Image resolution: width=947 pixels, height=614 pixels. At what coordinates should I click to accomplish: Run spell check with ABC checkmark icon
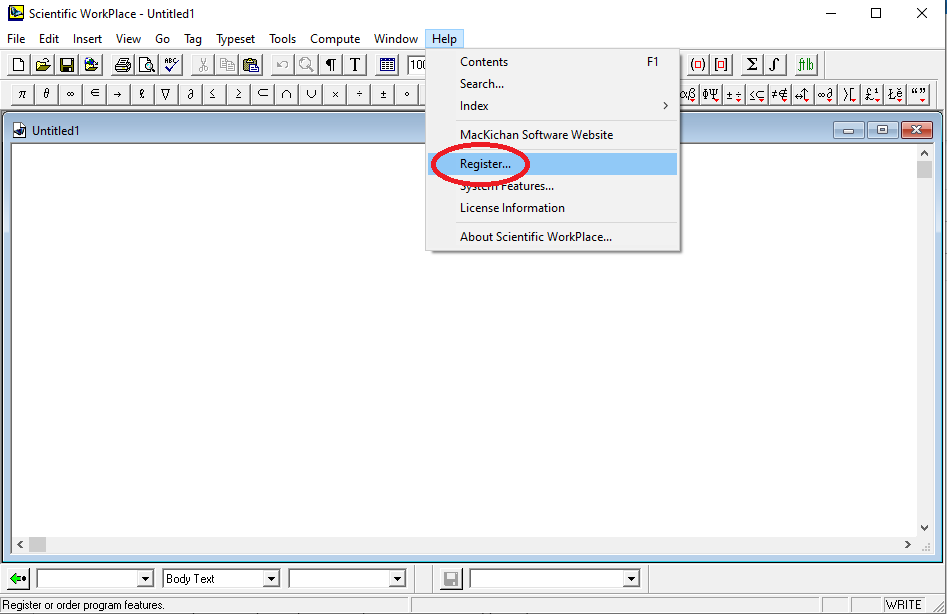tap(171, 65)
